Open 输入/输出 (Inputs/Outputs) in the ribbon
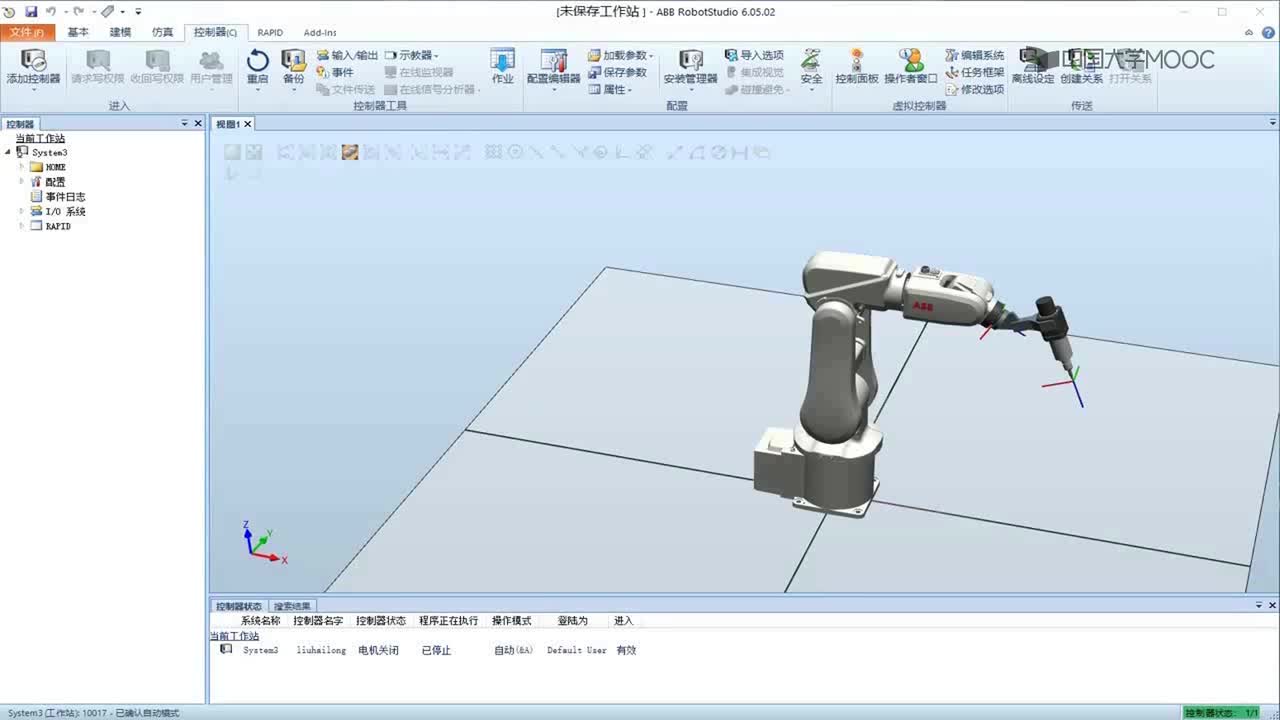Viewport: 1280px width, 720px height. pos(347,56)
